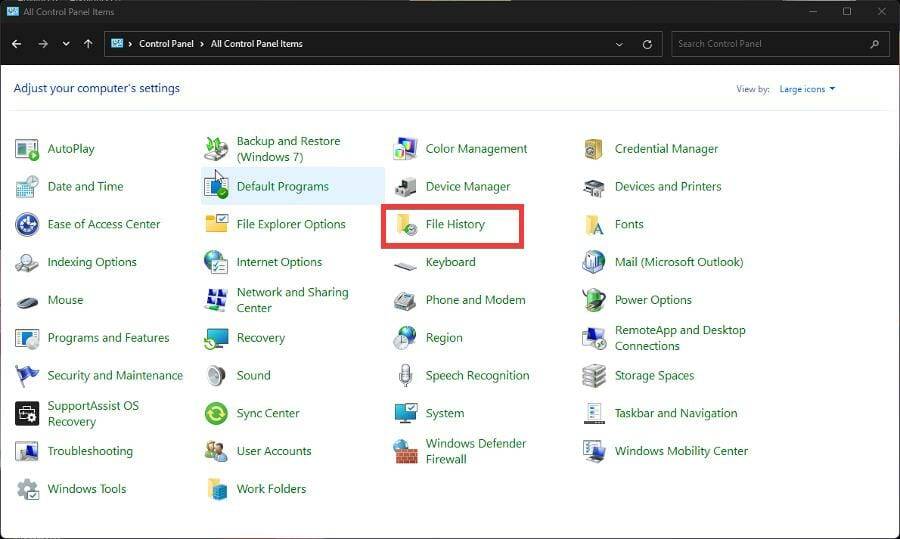
Task: Click the File History folder icon
Action: point(406,224)
